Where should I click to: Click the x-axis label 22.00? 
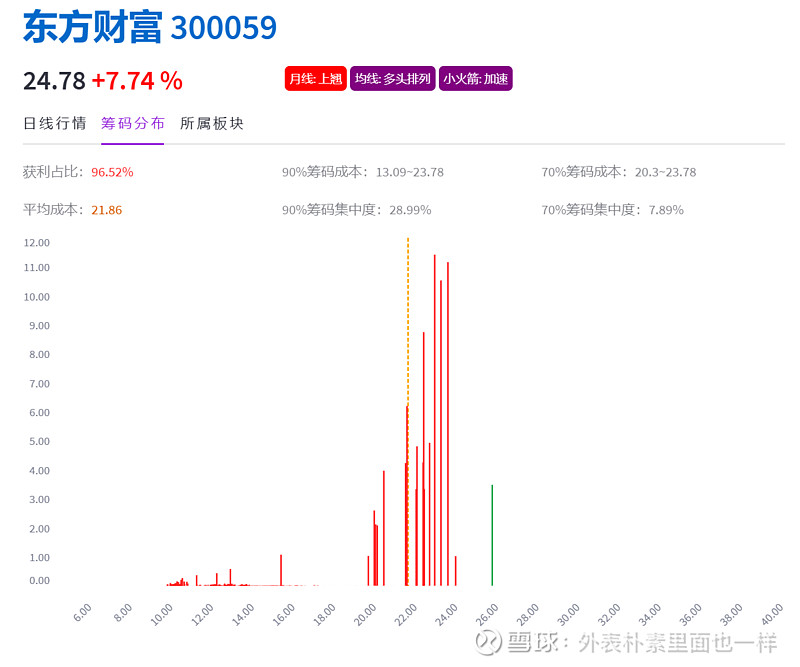[x=405, y=614]
